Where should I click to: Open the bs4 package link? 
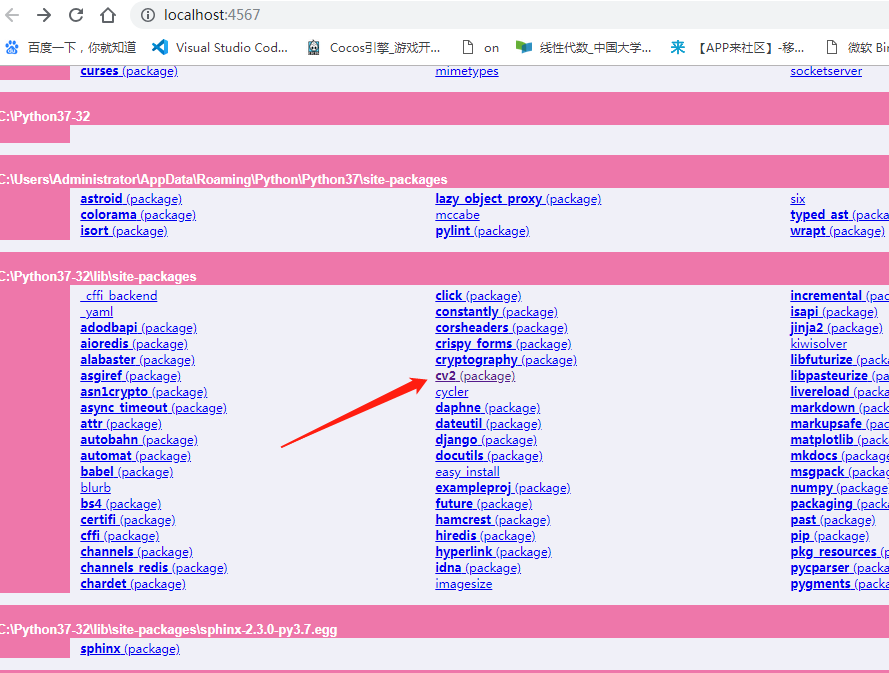click(120, 503)
